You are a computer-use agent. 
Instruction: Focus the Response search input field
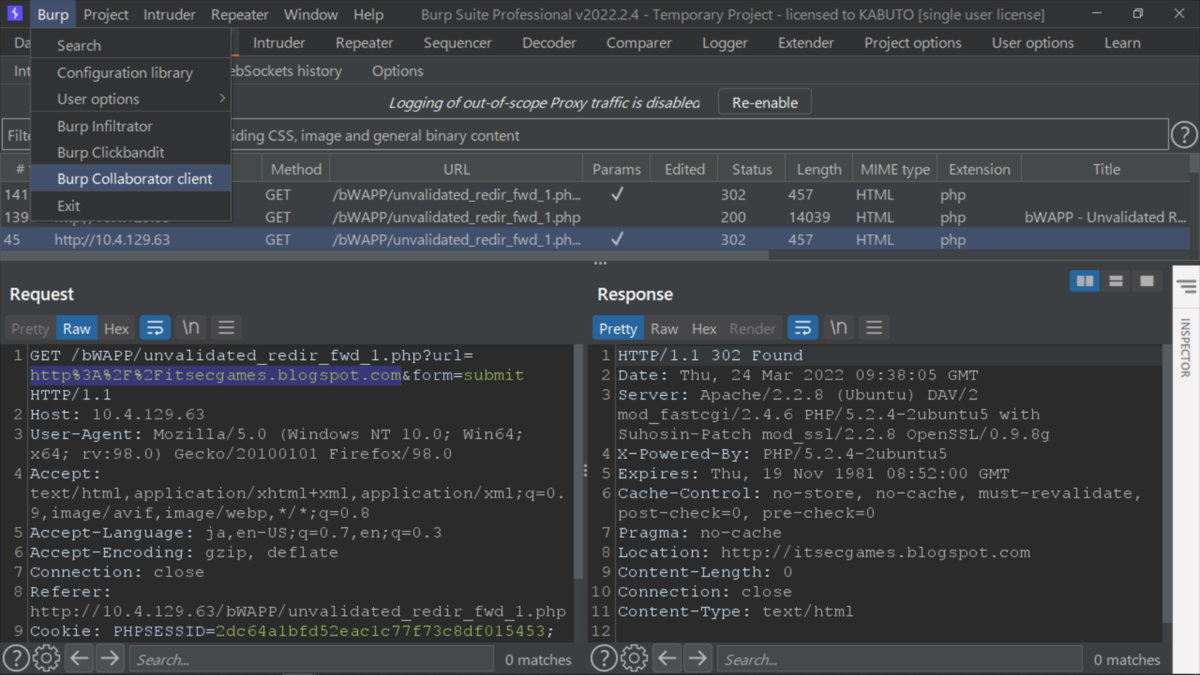pos(900,659)
